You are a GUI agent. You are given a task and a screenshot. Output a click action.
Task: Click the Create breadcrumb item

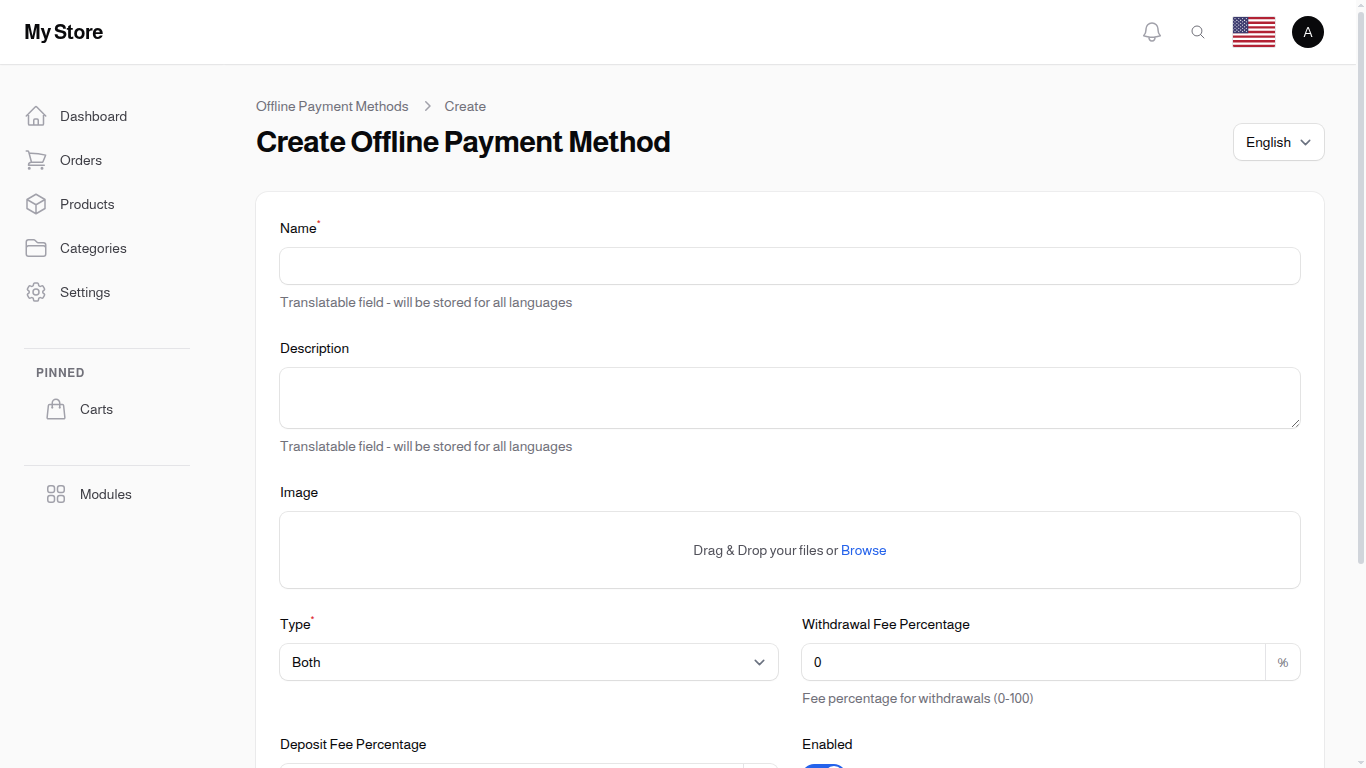pos(465,106)
